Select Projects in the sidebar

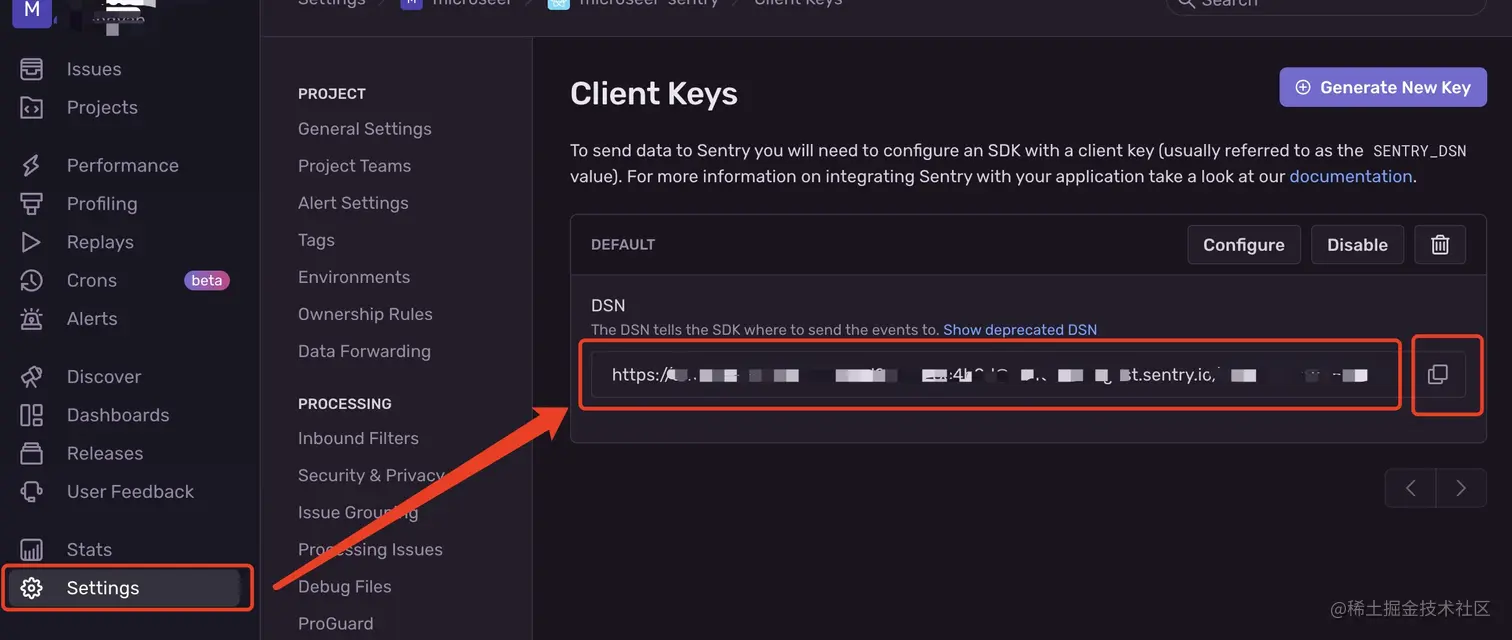[x=102, y=107]
